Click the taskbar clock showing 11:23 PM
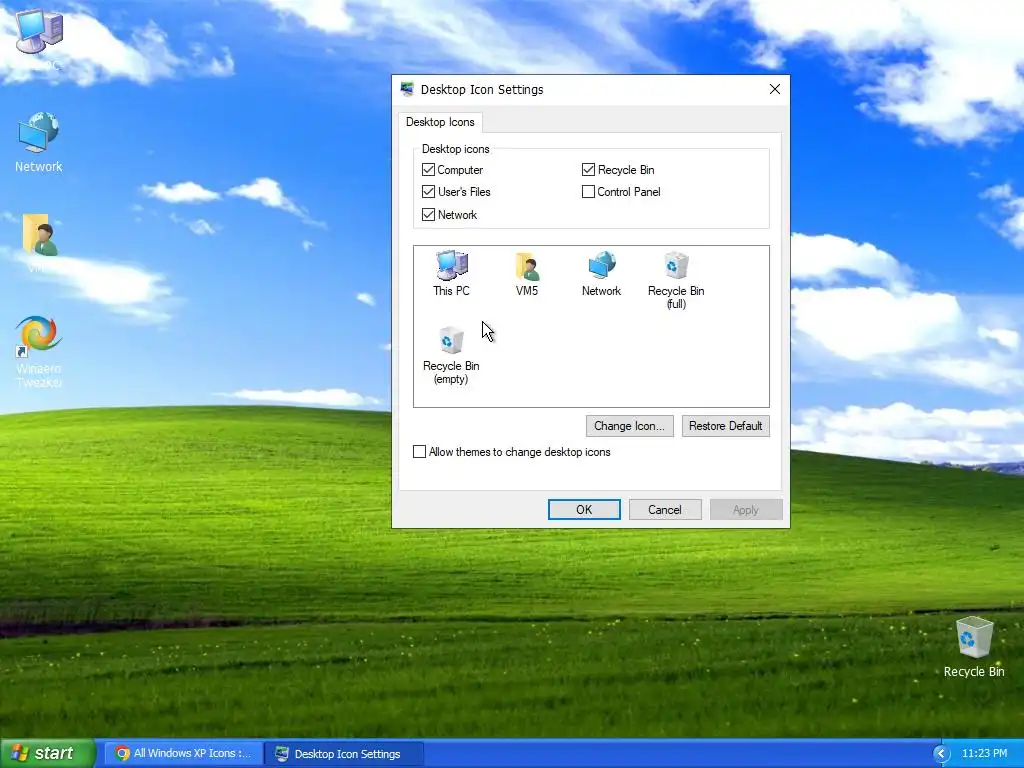The height and width of the screenshot is (768, 1024). (x=984, y=754)
